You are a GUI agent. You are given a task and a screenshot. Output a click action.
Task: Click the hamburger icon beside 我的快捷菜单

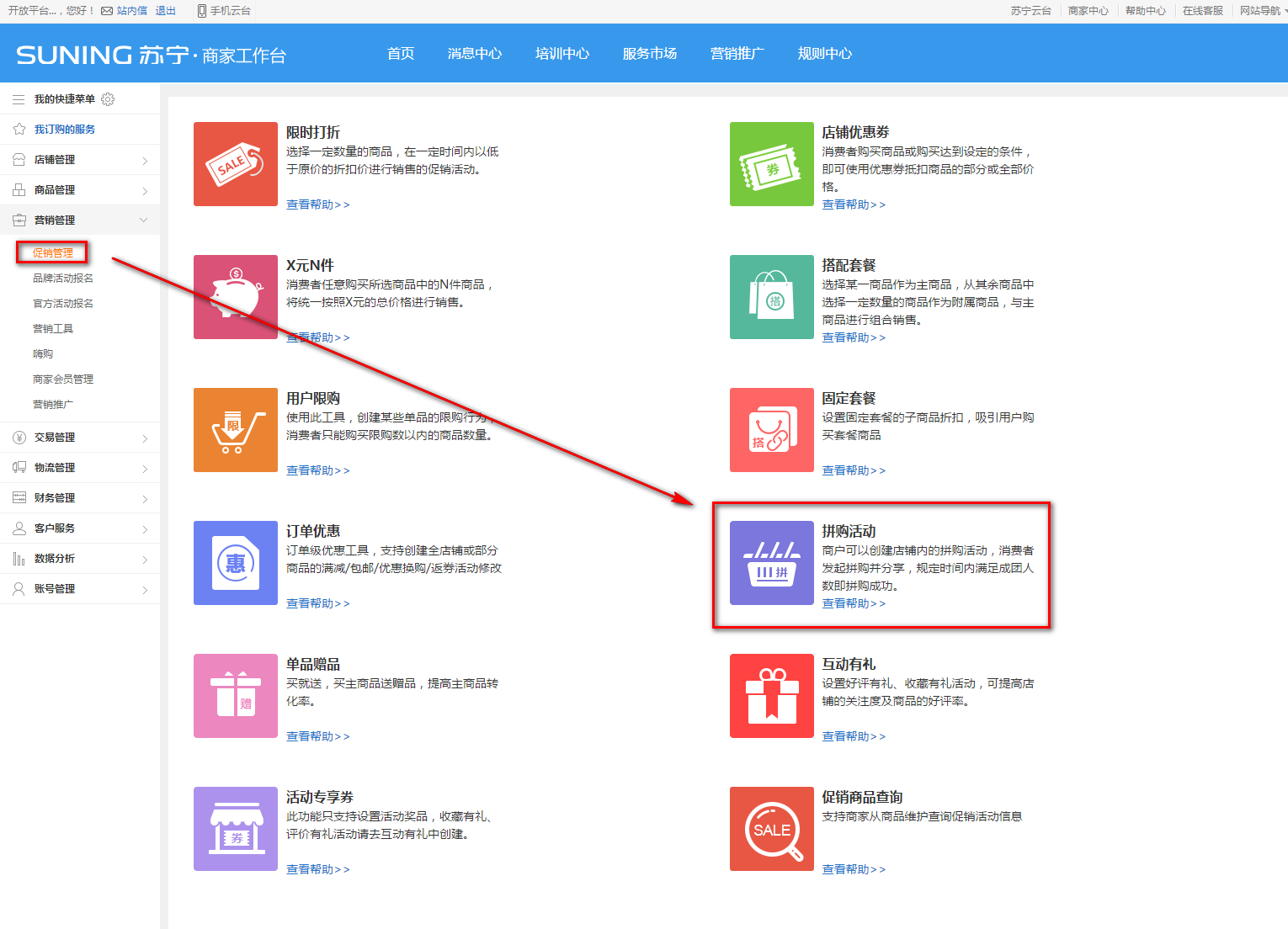pos(19,99)
